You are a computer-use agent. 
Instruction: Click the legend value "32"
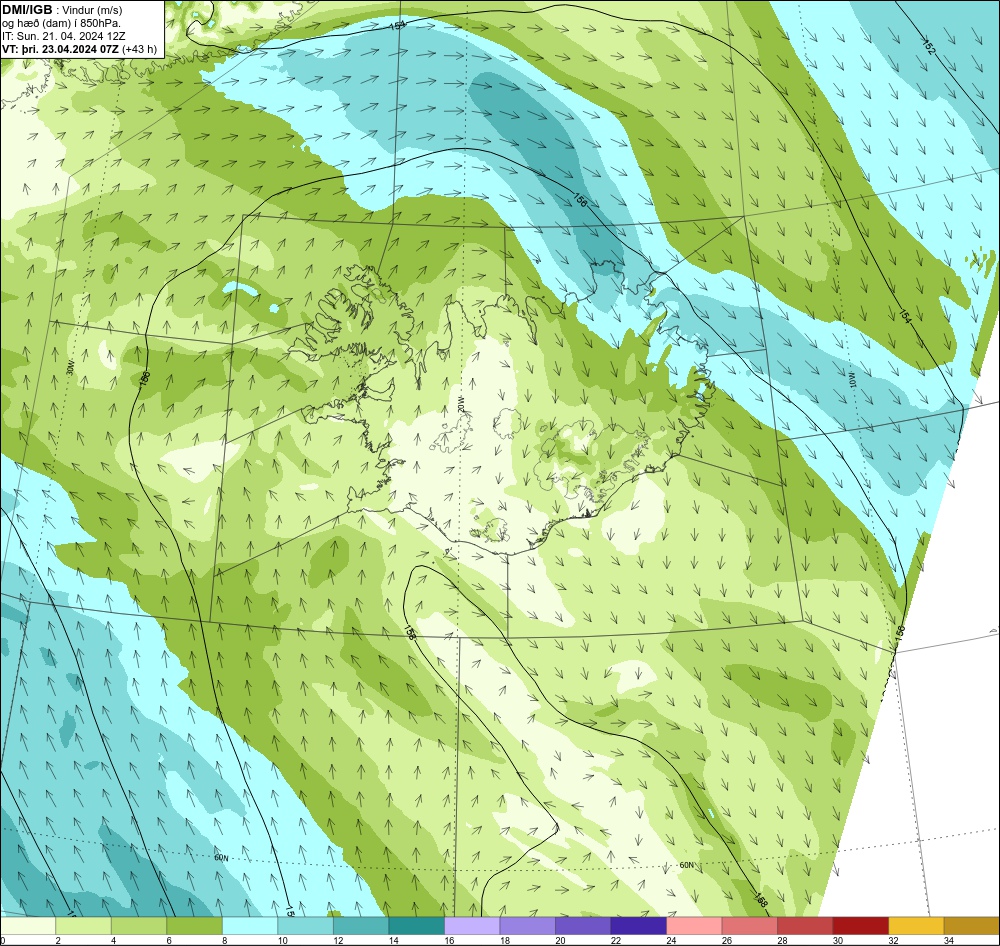coord(893,940)
